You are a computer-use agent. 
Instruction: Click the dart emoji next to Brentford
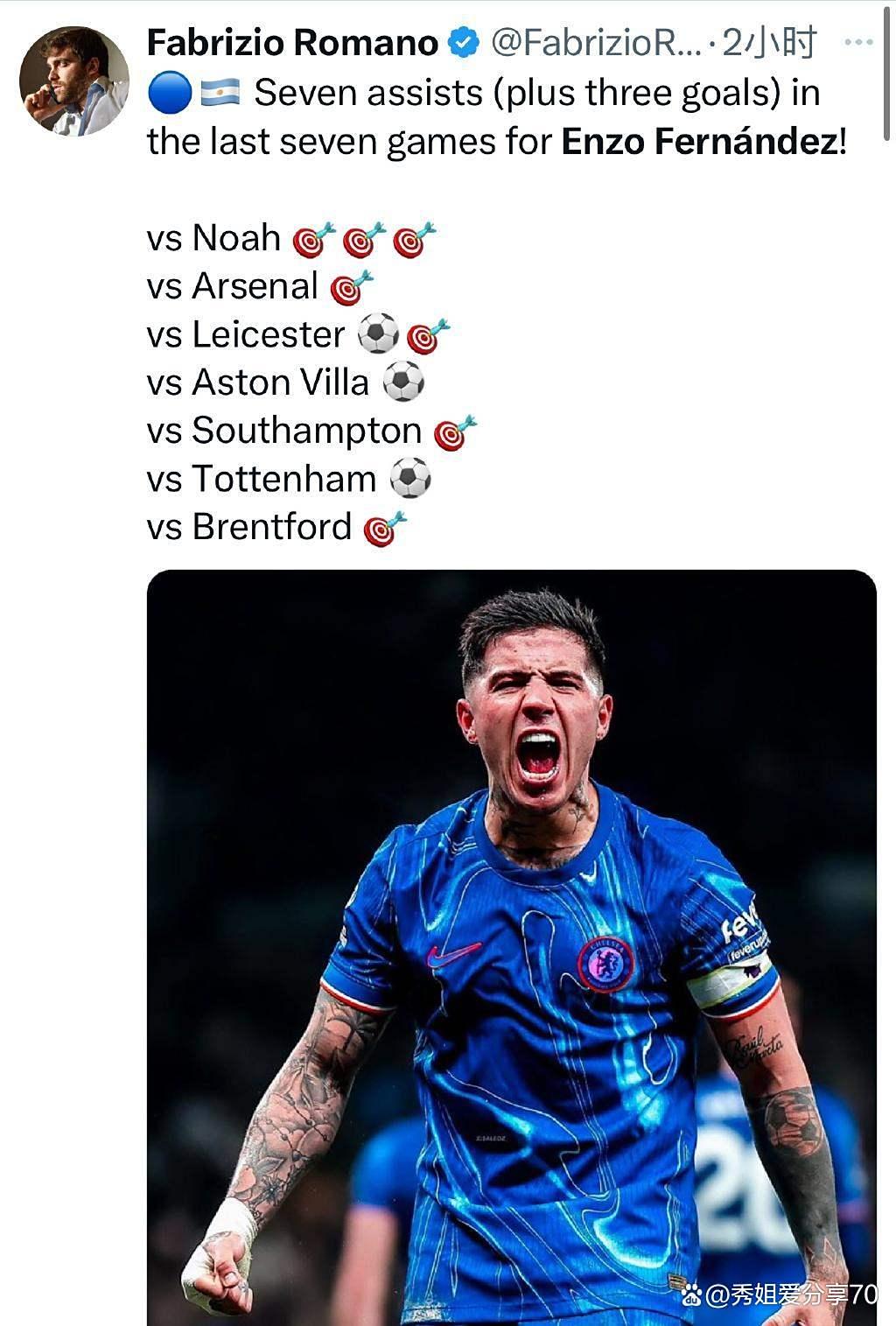click(385, 528)
